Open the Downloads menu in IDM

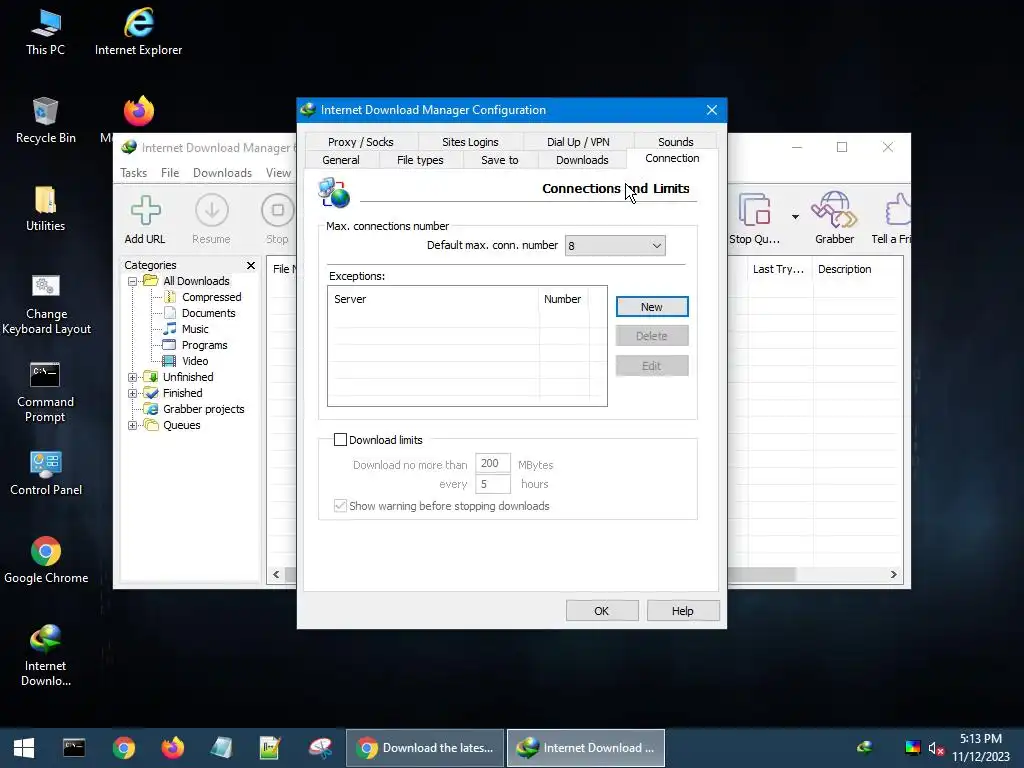[222, 173]
